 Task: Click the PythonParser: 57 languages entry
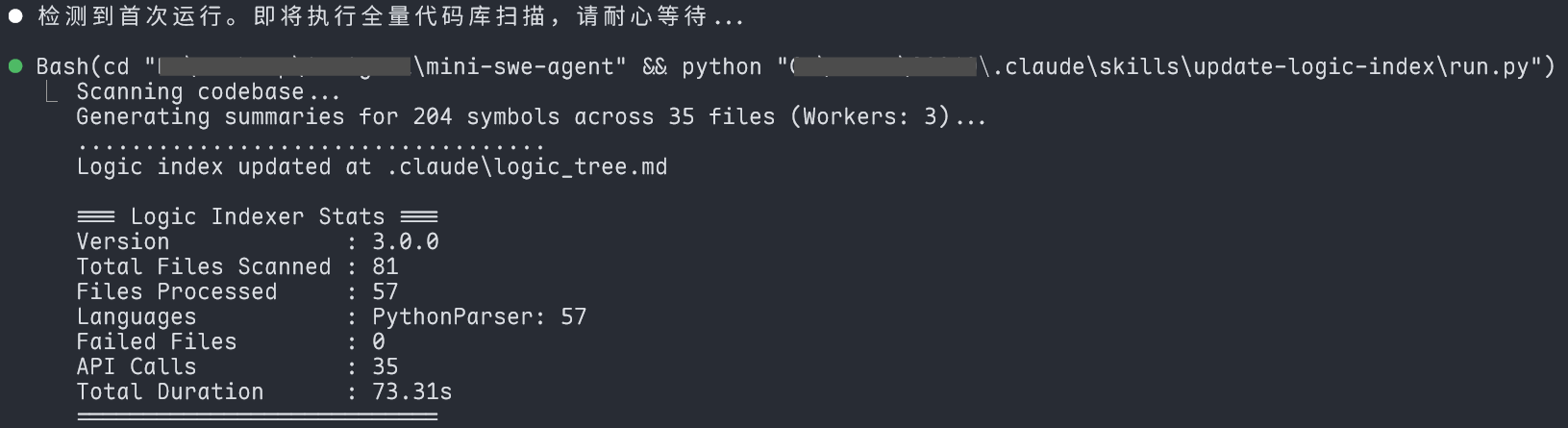(480, 317)
